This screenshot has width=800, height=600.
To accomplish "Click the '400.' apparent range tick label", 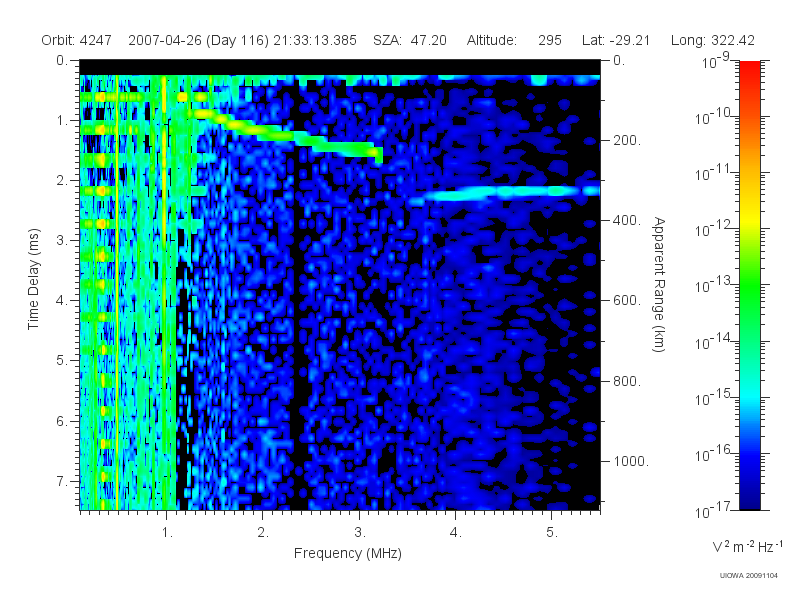I will click(627, 220).
